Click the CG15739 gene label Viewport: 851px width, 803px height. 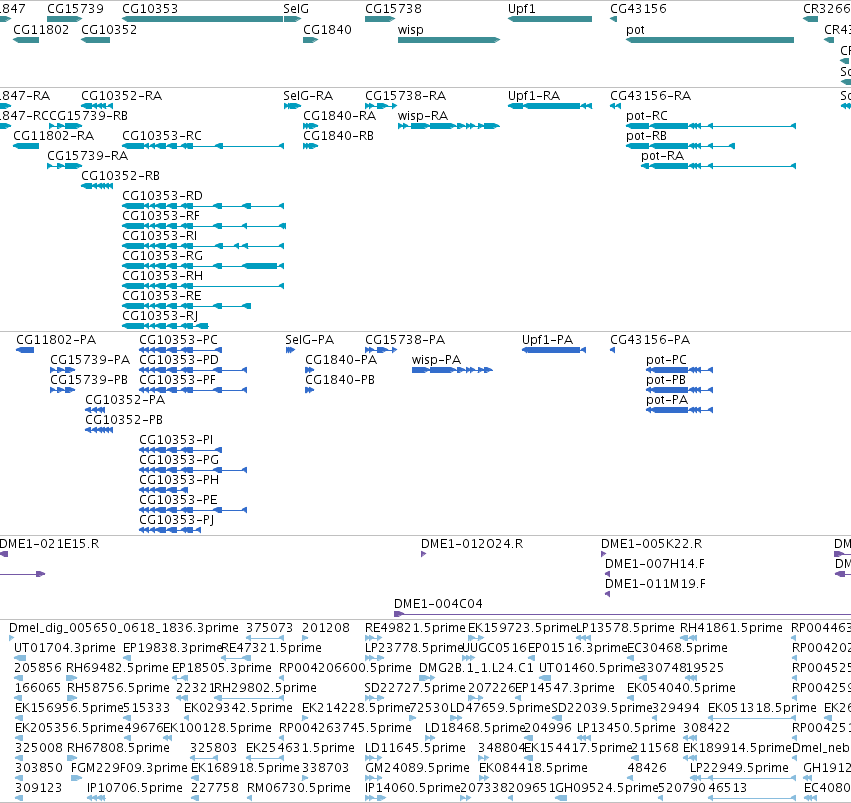click(75, 9)
